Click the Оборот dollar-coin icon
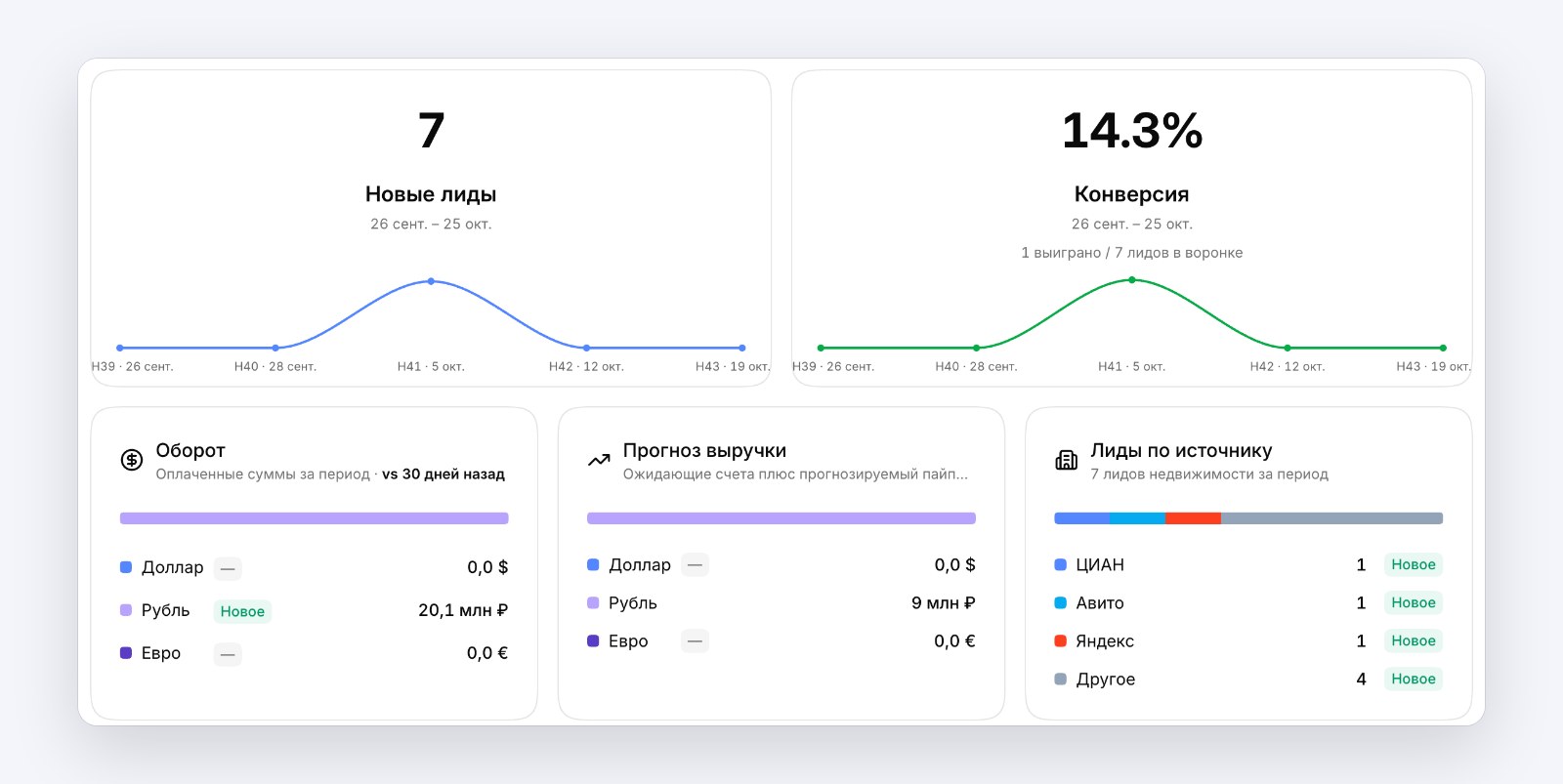 pyautogui.click(x=132, y=460)
